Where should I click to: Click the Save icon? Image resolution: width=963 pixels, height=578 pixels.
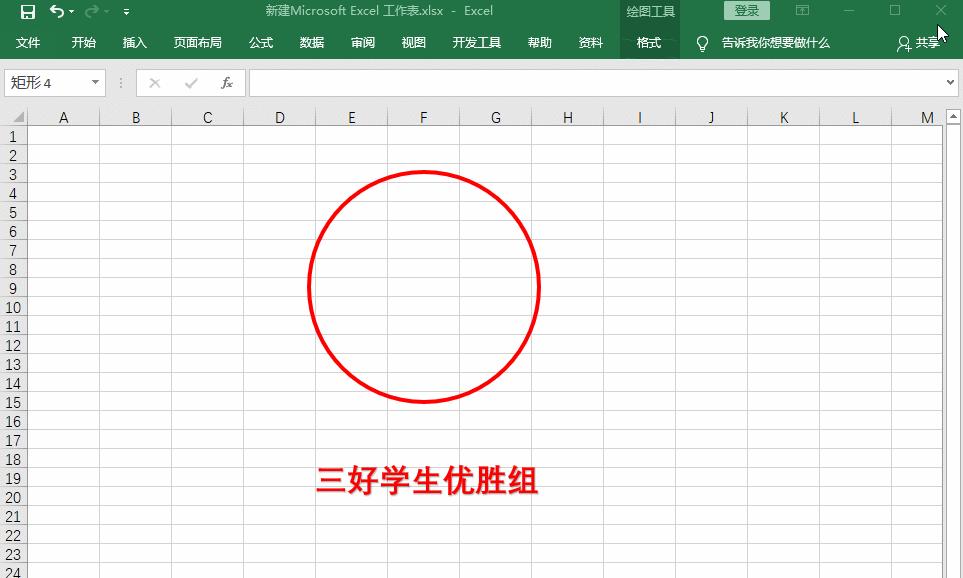pos(27,11)
